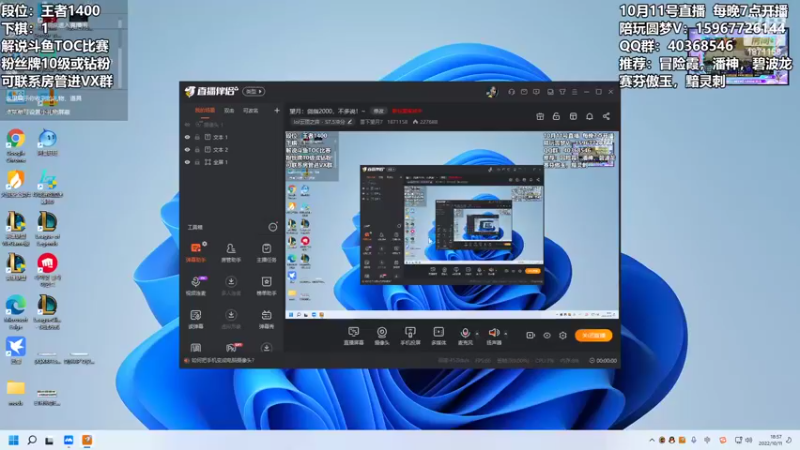This screenshot has width=800, height=450.
Task: Add 摄像头 camera source
Action: click(382, 336)
